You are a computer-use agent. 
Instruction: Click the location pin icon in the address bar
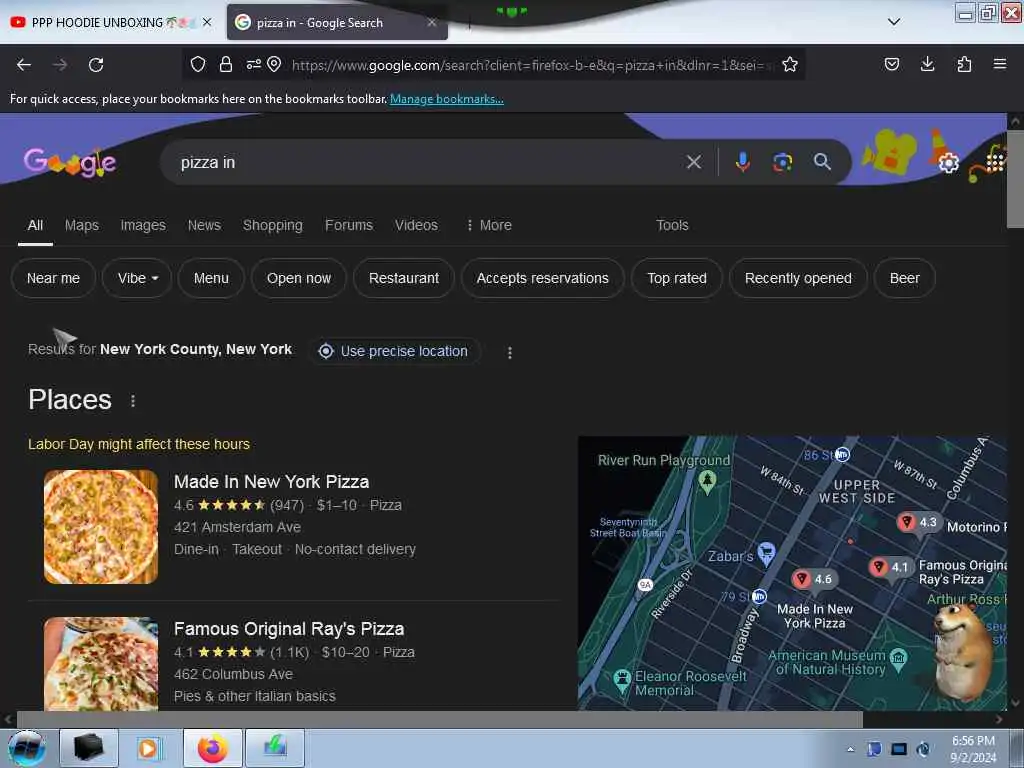[274, 64]
